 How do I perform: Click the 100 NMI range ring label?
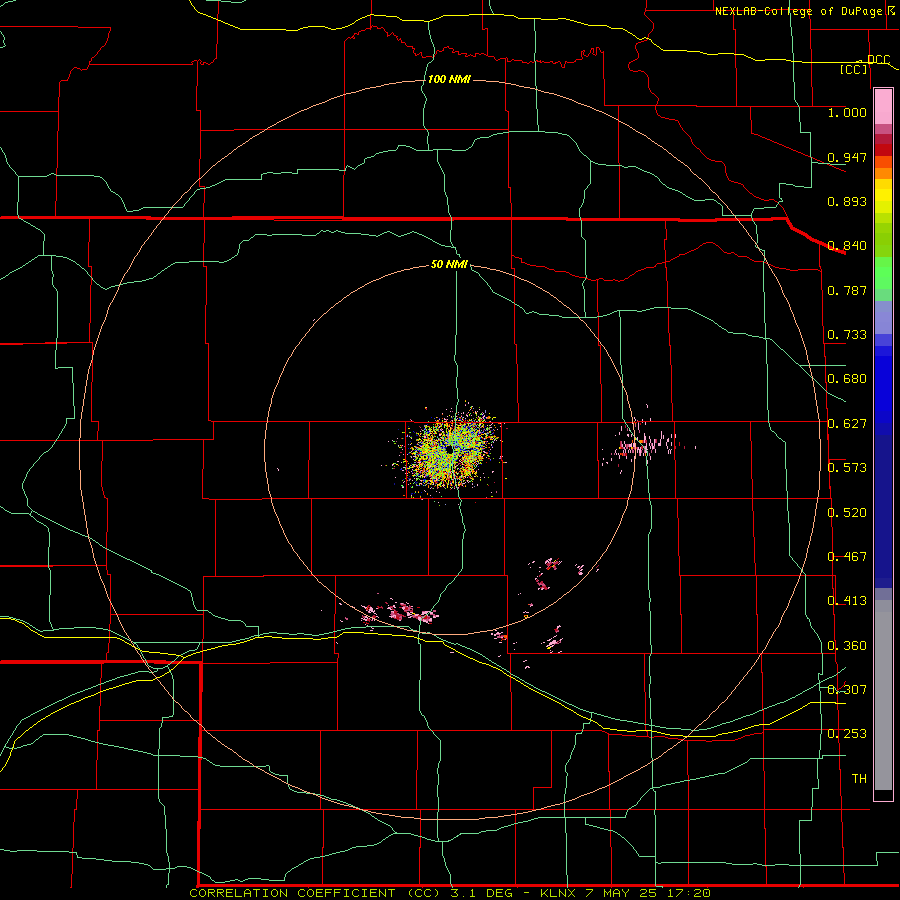click(449, 79)
